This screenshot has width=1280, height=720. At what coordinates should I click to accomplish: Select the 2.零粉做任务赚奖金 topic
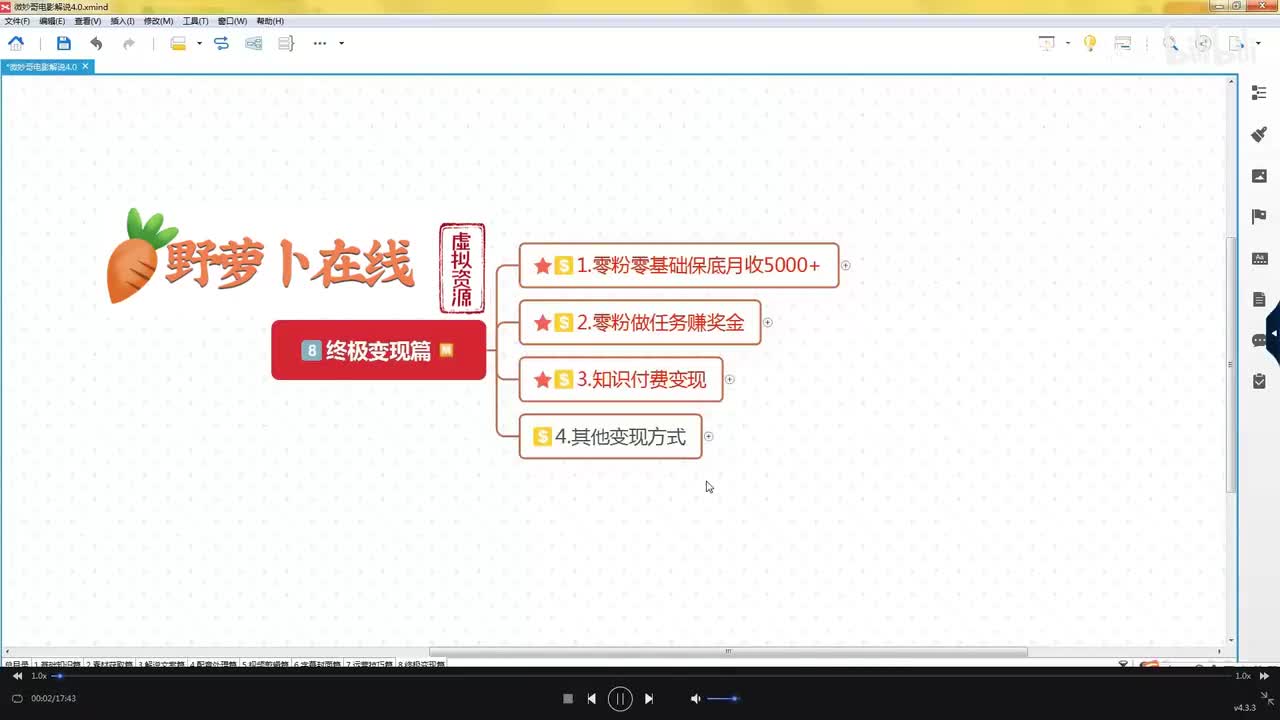tap(640, 323)
